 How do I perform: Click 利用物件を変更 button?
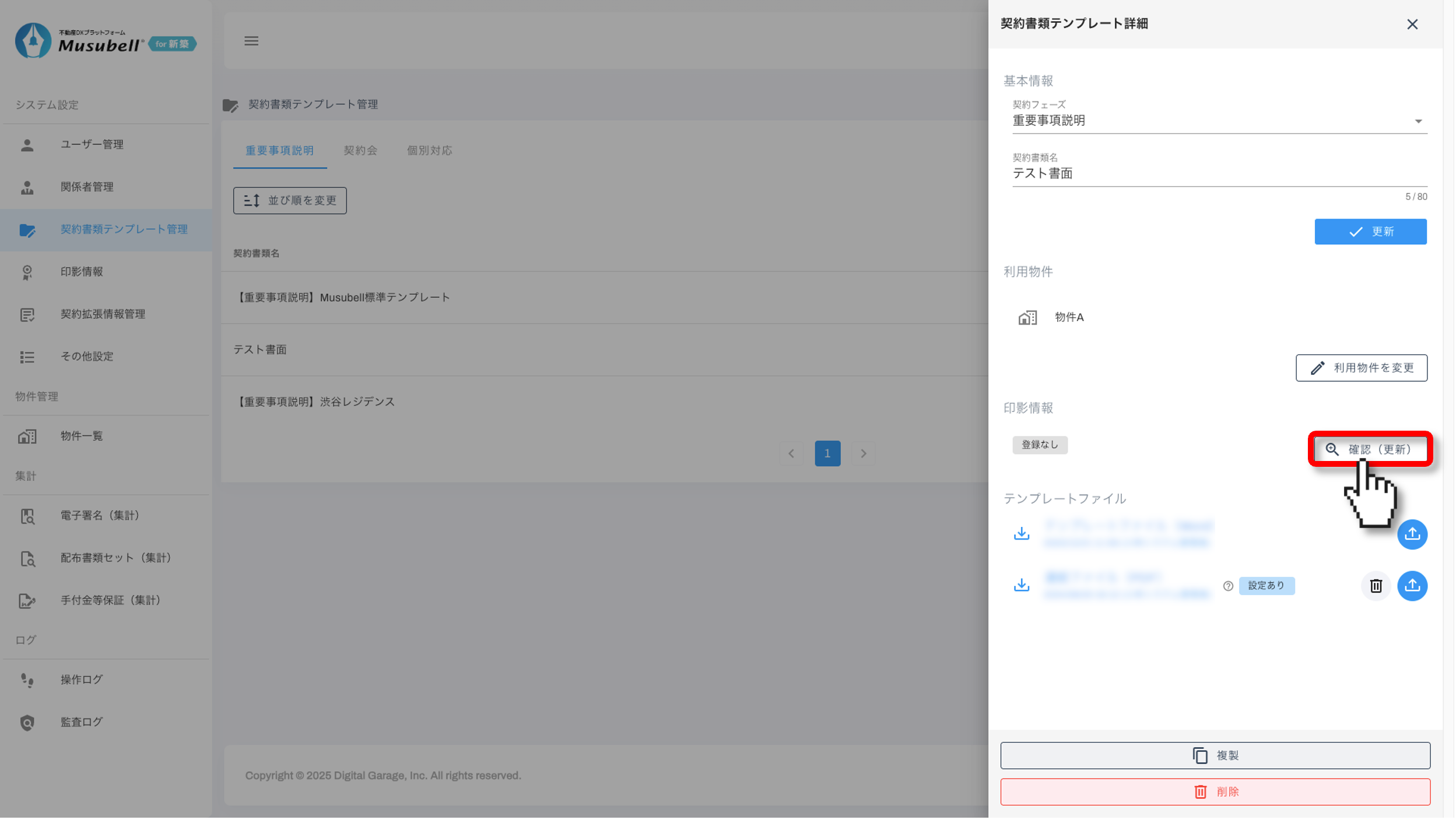(1361, 368)
